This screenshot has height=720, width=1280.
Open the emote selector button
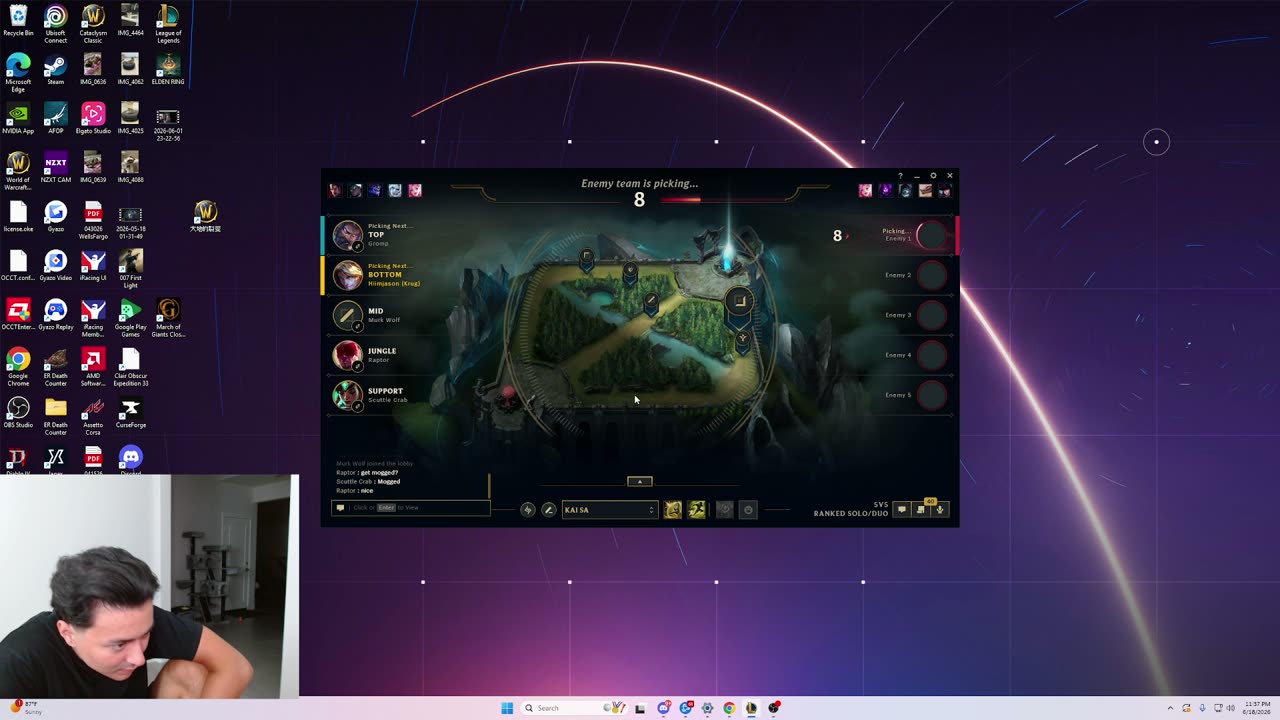click(748, 510)
